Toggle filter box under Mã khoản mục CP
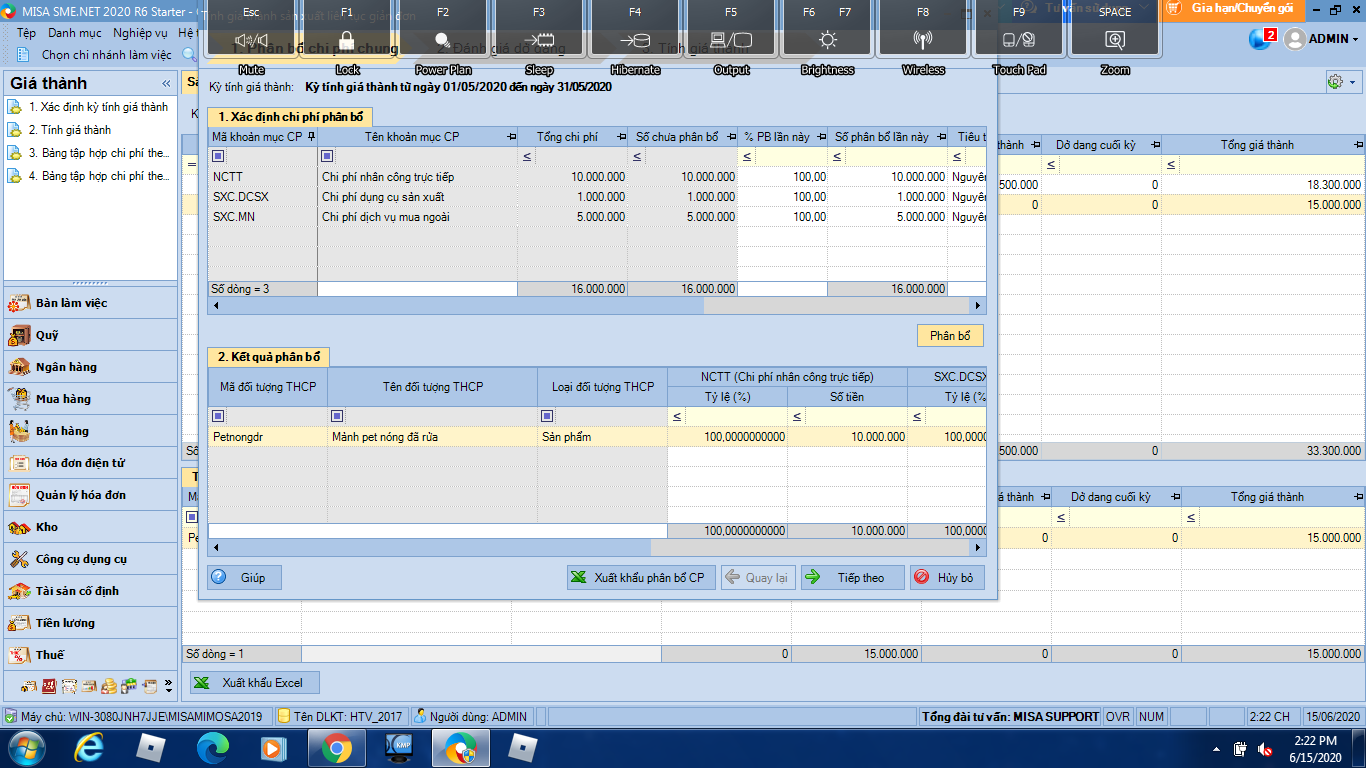 tap(219, 156)
